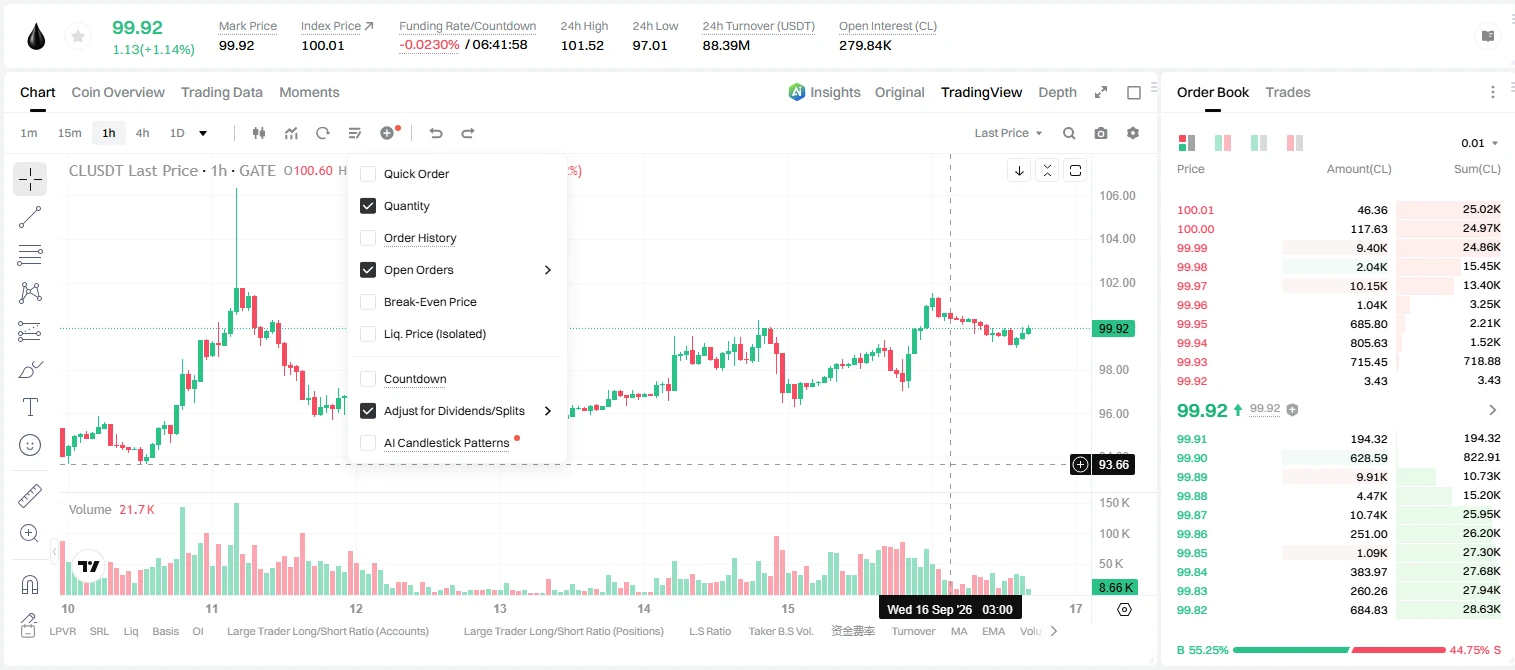Expand the Open Orders submenu arrow
This screenshot has width=1515, height=670.
tap(548, 270)
